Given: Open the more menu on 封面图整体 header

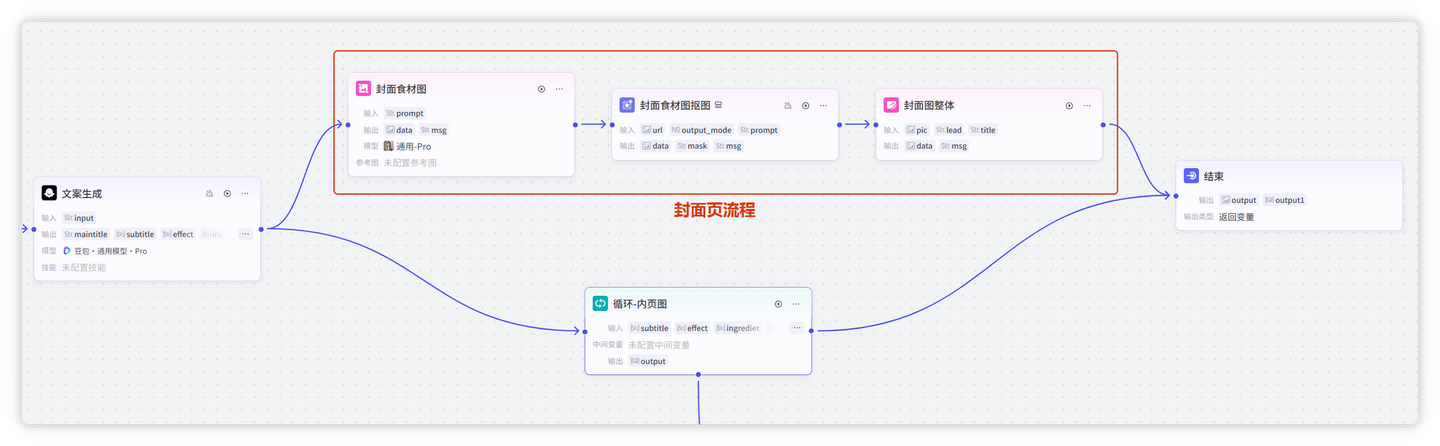Looking at the screenshot, I should [x=1087, y=105].
